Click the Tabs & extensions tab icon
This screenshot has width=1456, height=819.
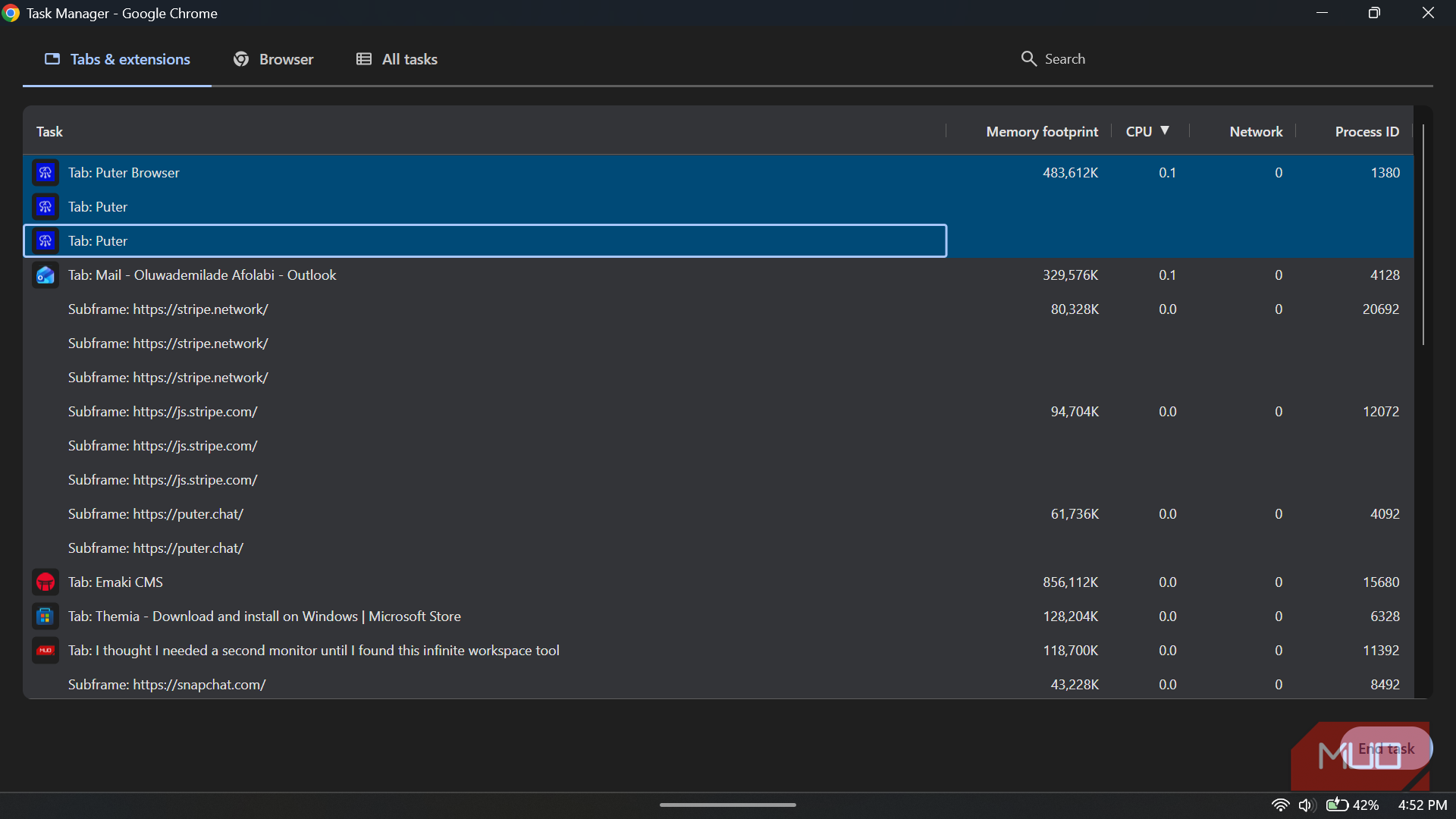[x=52, y=59]
